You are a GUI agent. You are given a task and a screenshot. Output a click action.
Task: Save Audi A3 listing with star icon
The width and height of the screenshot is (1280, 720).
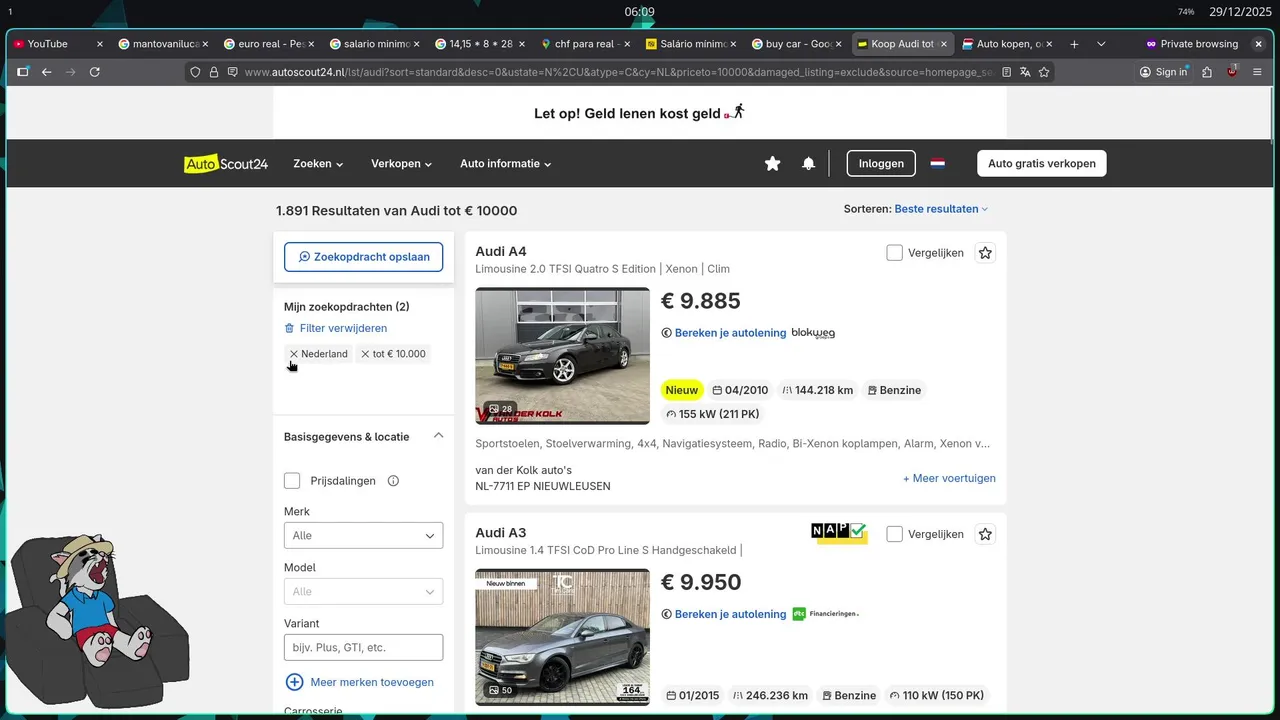click(x=985, y=534)
